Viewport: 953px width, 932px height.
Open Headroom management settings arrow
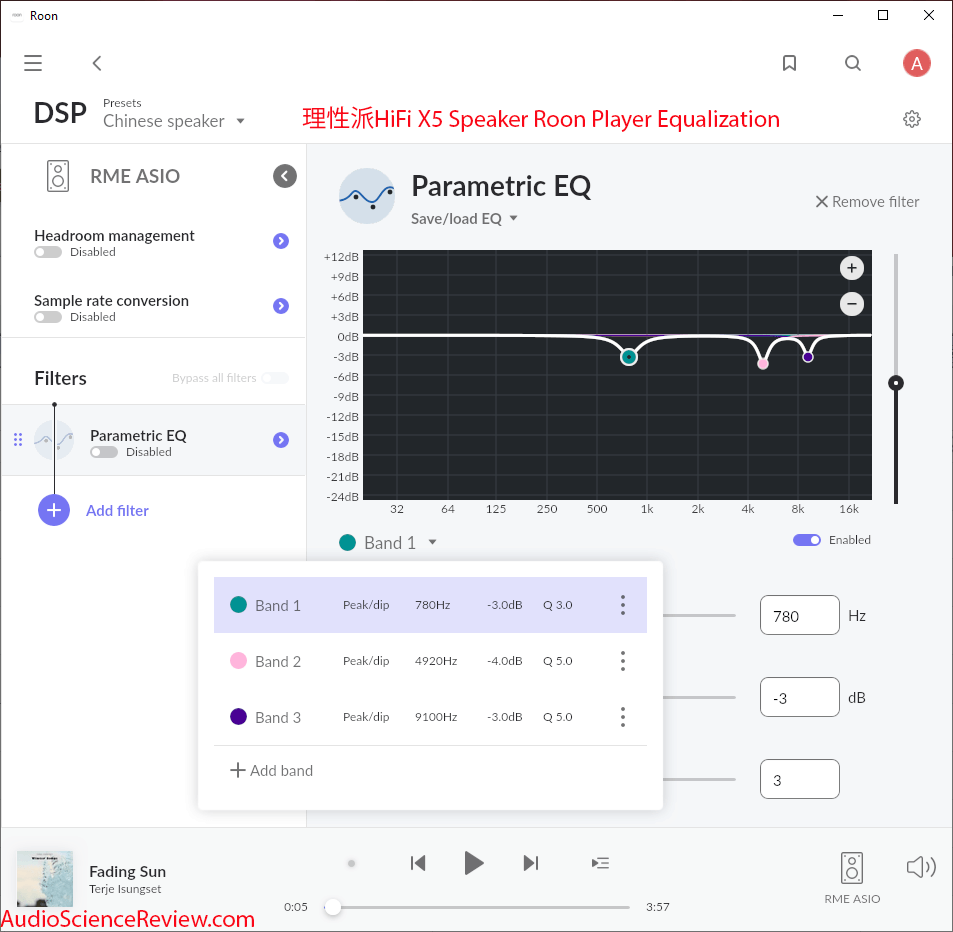pyautogui.click(x=281, y=241)
